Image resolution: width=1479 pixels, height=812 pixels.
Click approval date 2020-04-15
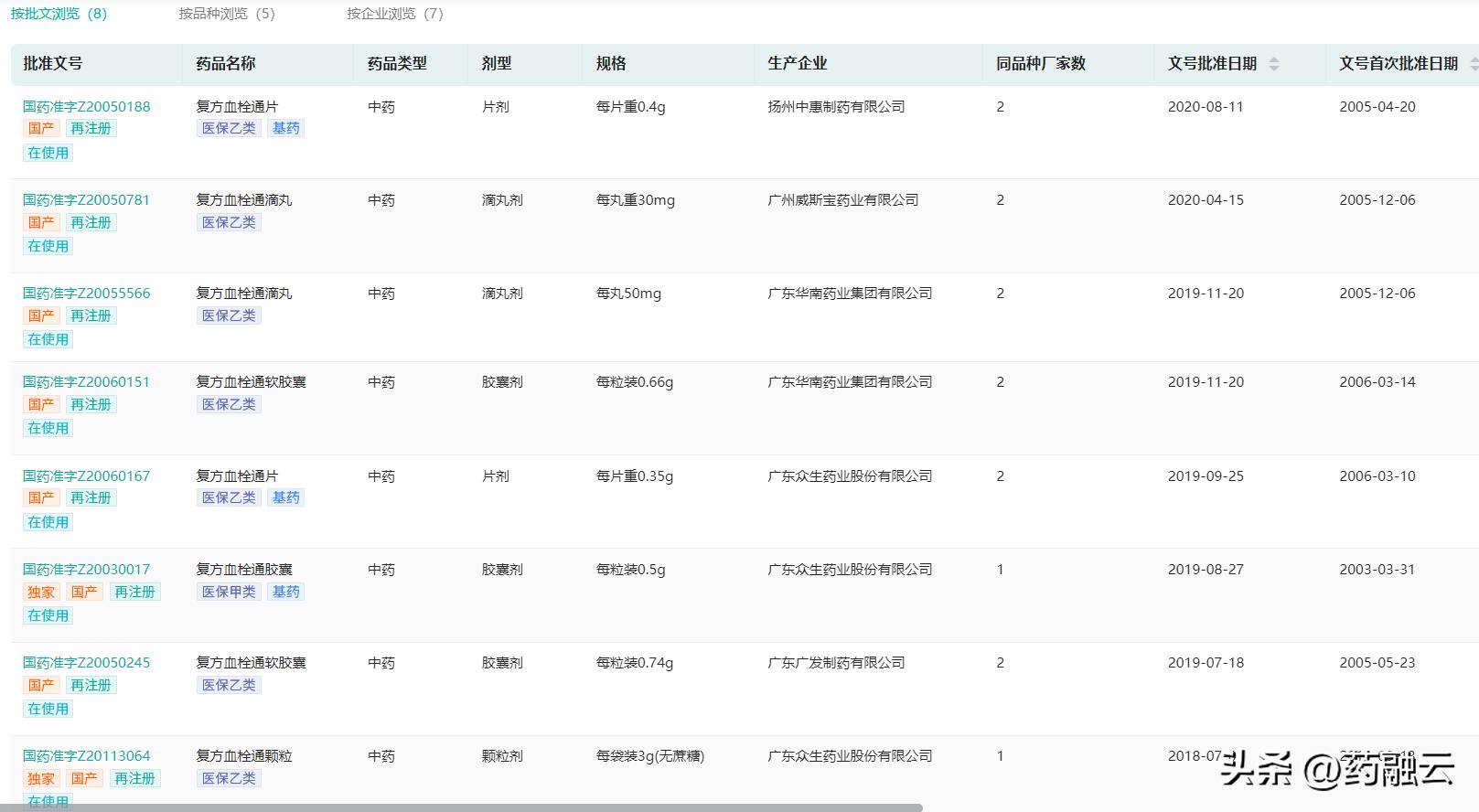1206,199
